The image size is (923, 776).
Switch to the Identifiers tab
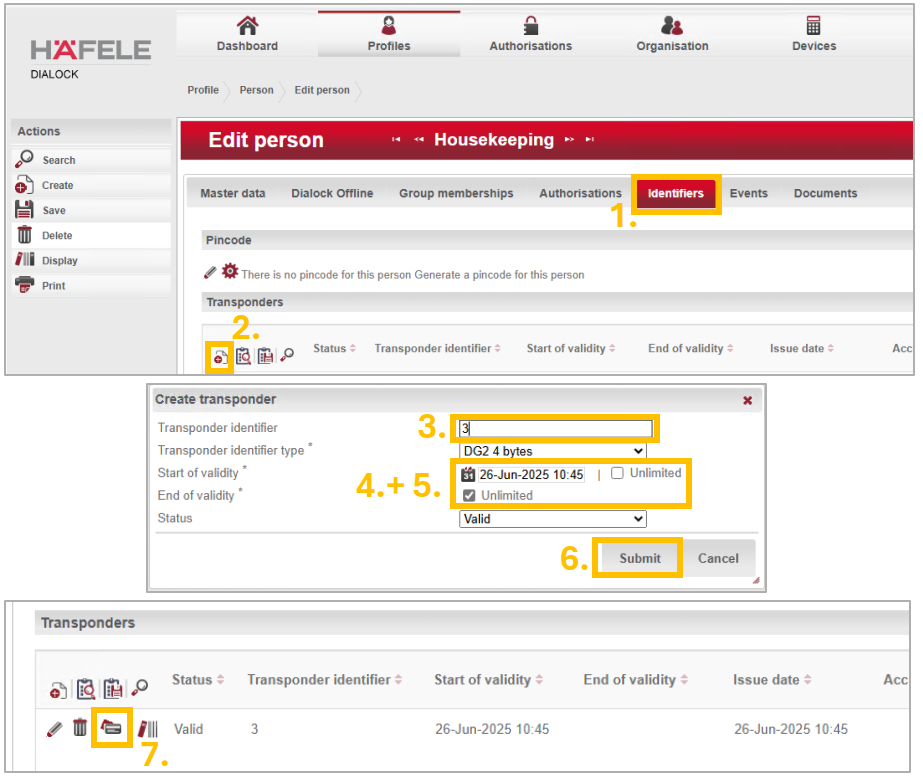(676, 193)
